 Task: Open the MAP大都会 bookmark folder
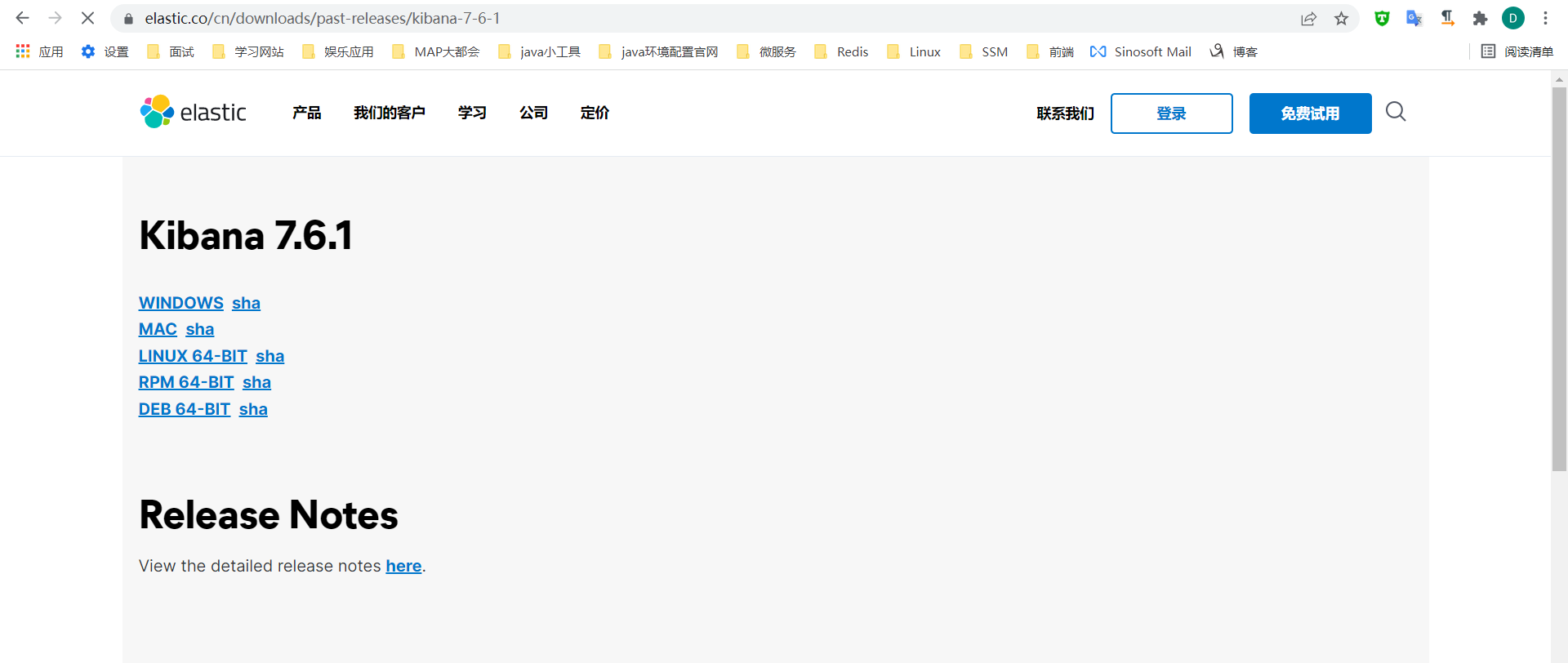pyautogui.click(x=435, y=51)
